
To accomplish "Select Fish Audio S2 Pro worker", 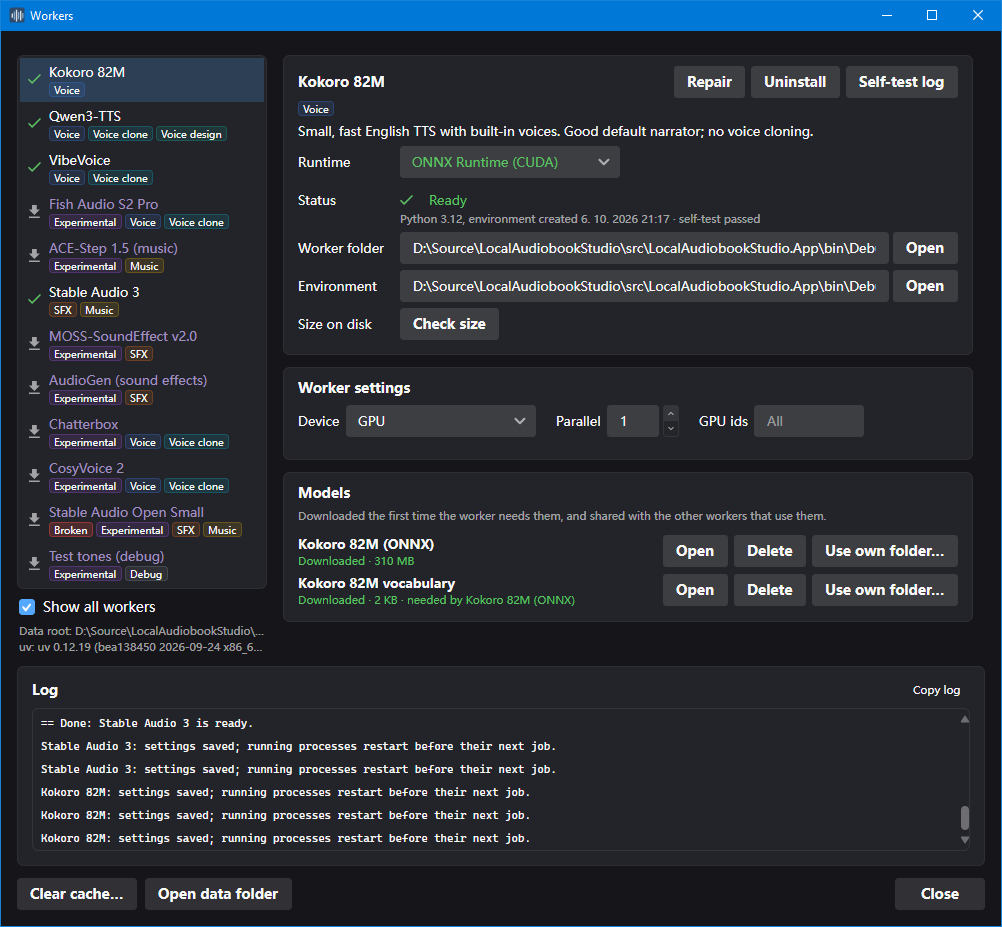I will point(142,212).
